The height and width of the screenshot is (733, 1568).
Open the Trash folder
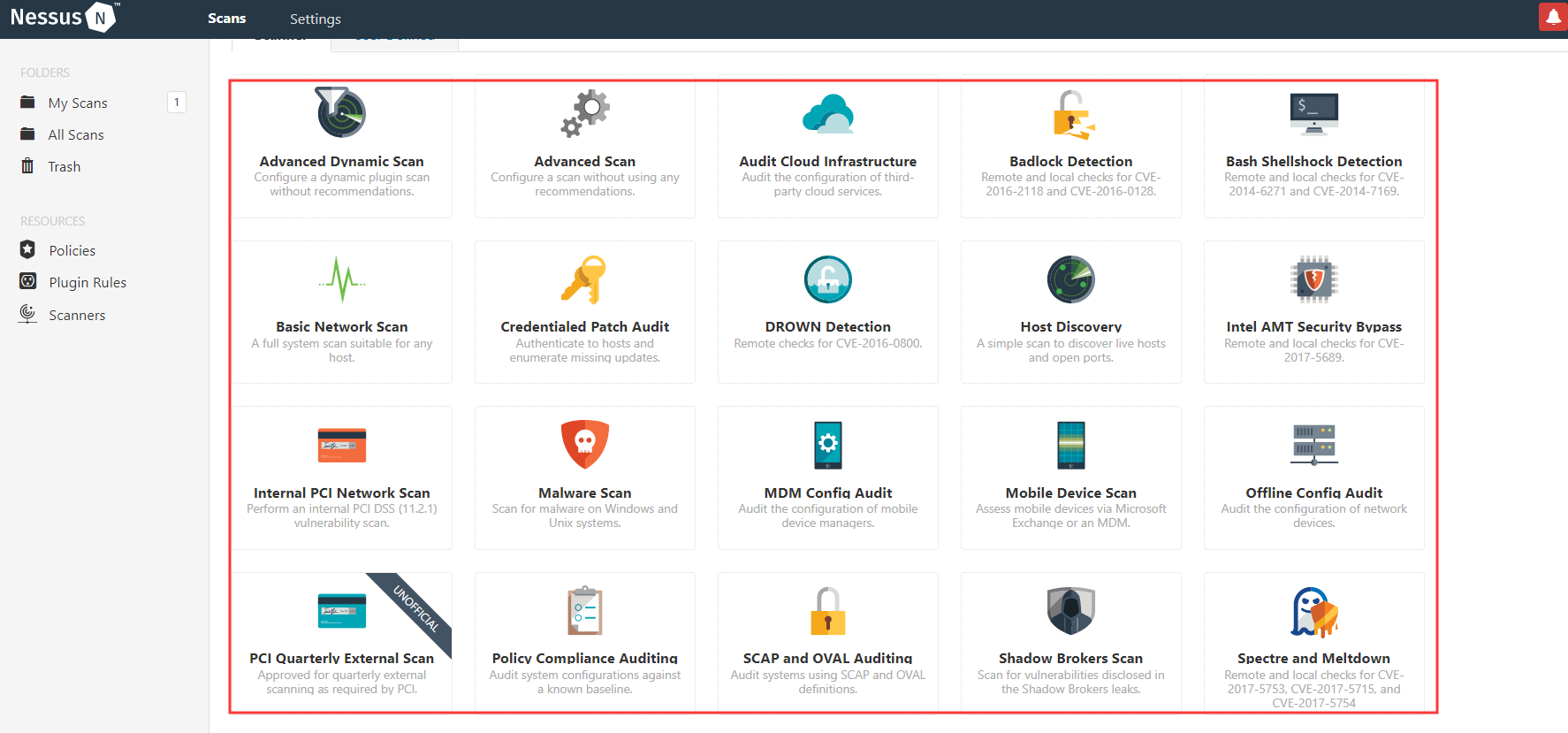coord(65,167)
